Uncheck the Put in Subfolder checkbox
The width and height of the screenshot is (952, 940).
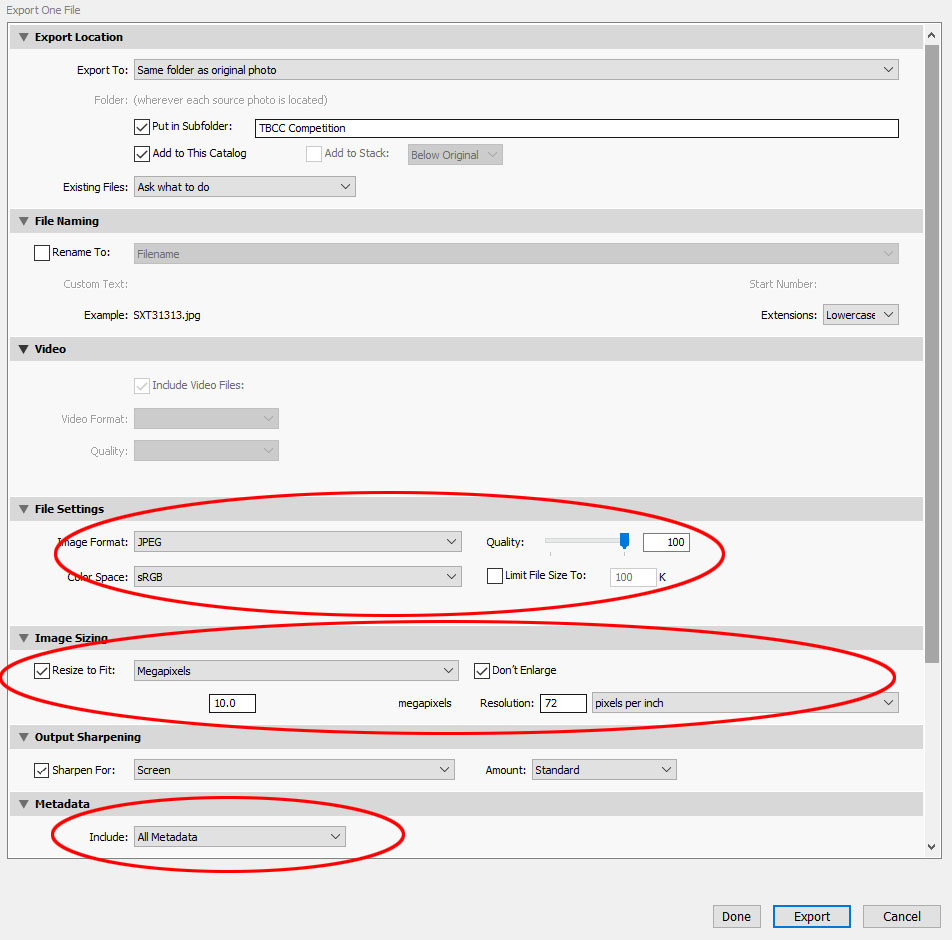141,127
